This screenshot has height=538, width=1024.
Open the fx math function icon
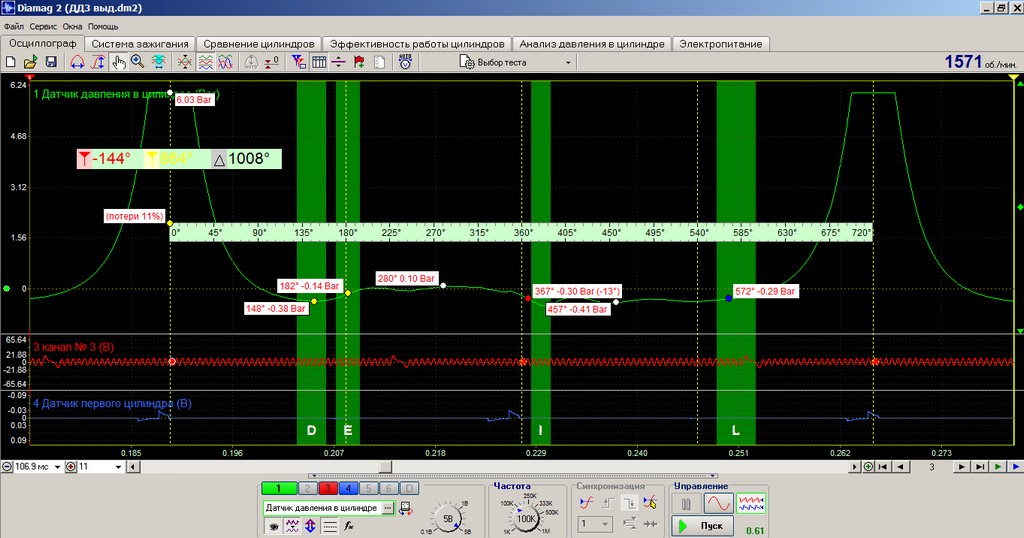coord(349,526)
